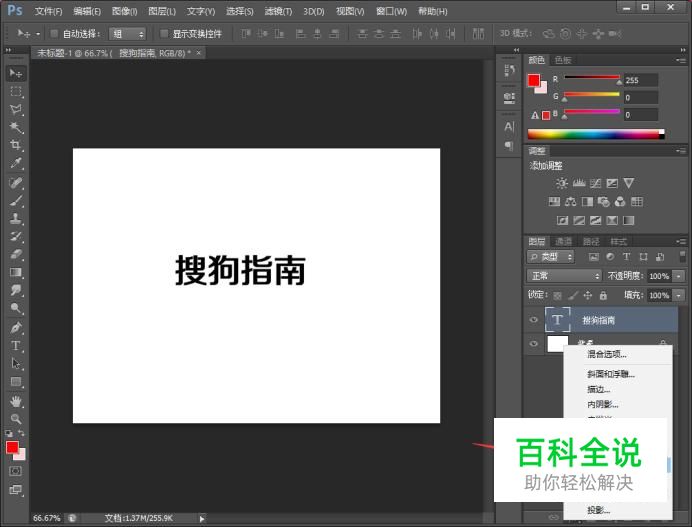Toggle pixel layer filter icon
This screenshot has width=692, height=527.
pos(594,257)
